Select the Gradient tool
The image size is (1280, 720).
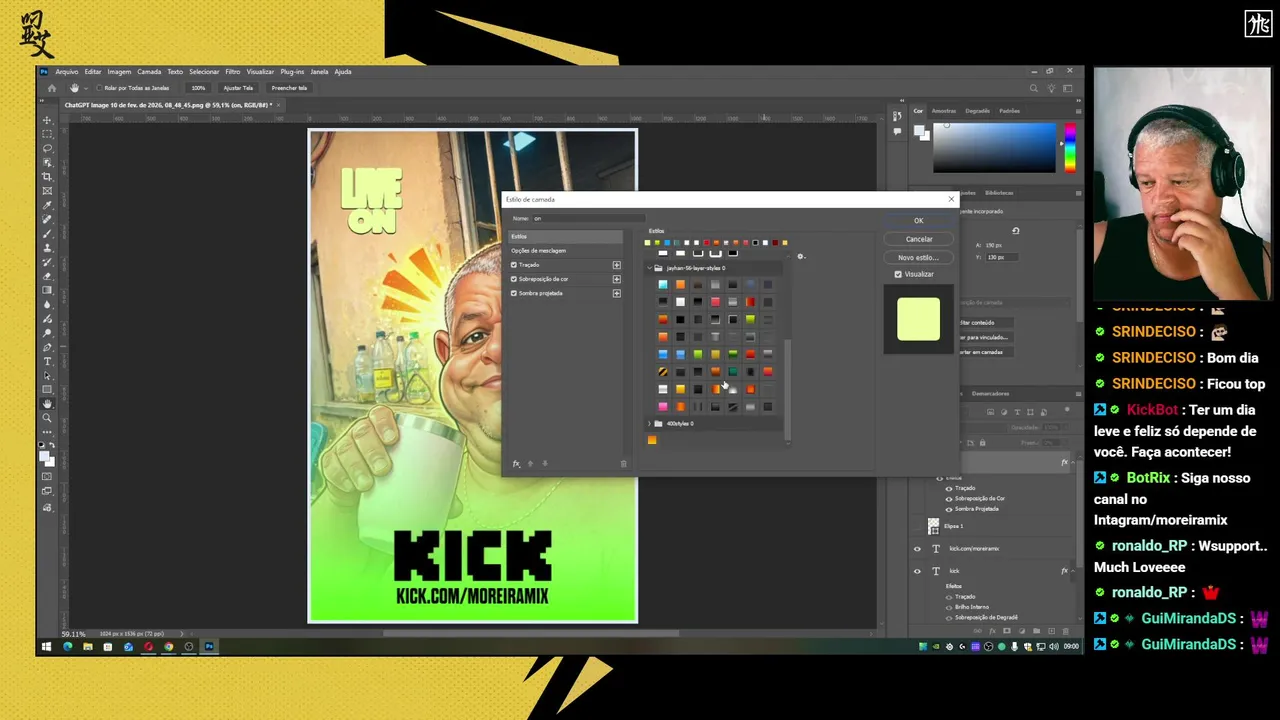[x=47, y=290]
